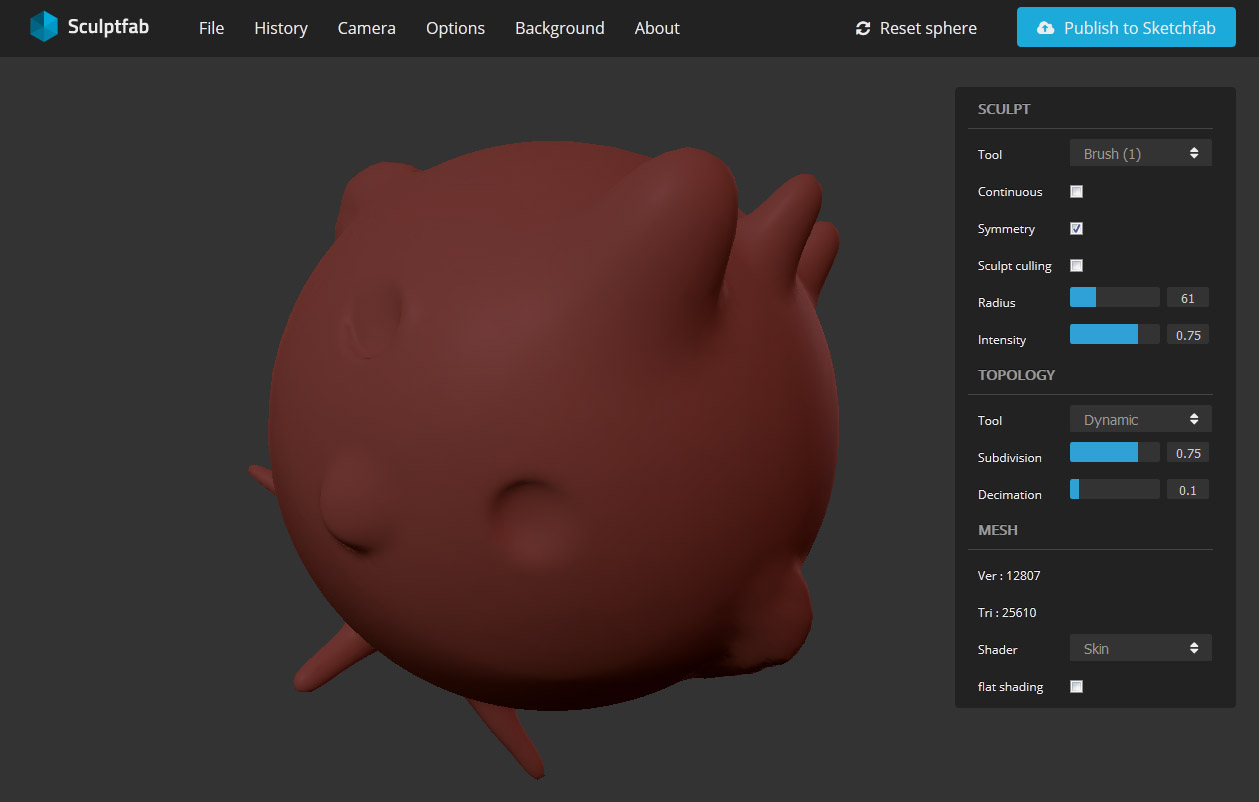The width and height of the screenshot is (1259, 802).
Task: Click the Sculptfab cube logo icon
Action: pyautogui.click(x=44, y=27)
